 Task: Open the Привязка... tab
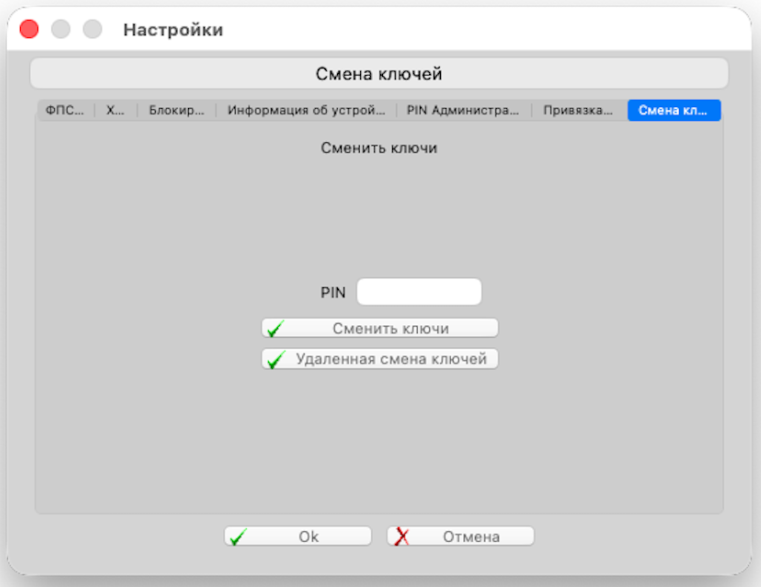tap(578, 110)
